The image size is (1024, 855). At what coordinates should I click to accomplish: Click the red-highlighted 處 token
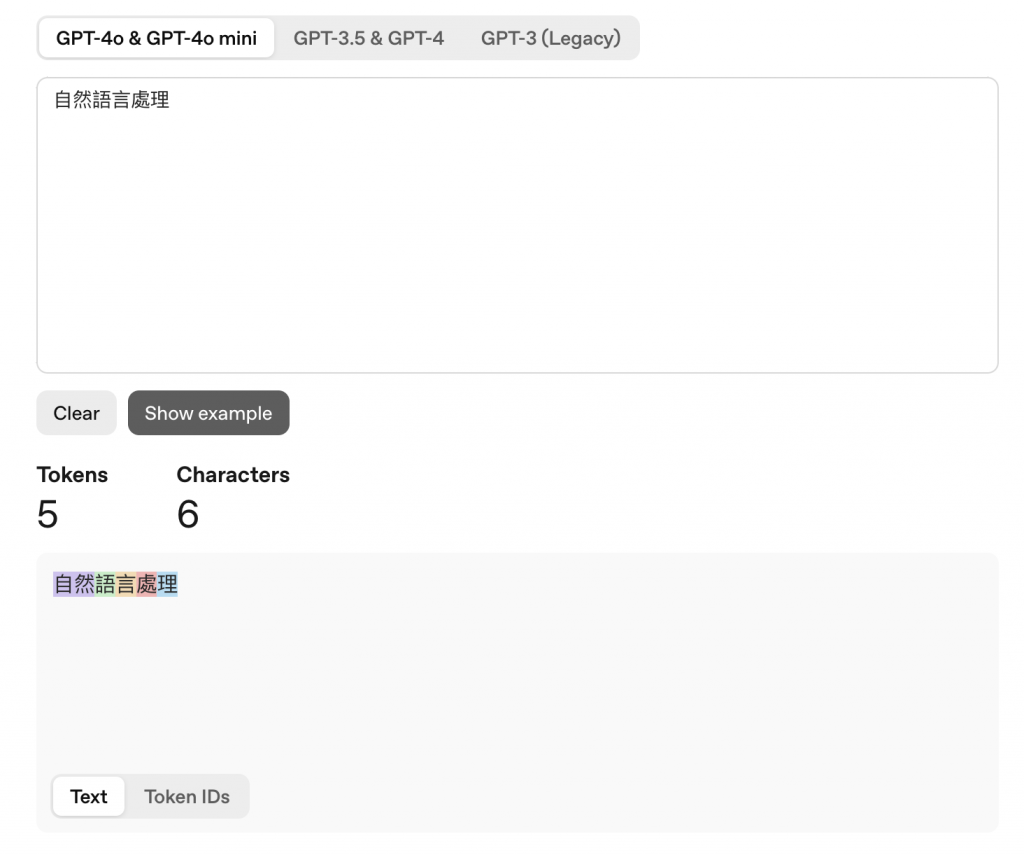click(x=147, y=584)
